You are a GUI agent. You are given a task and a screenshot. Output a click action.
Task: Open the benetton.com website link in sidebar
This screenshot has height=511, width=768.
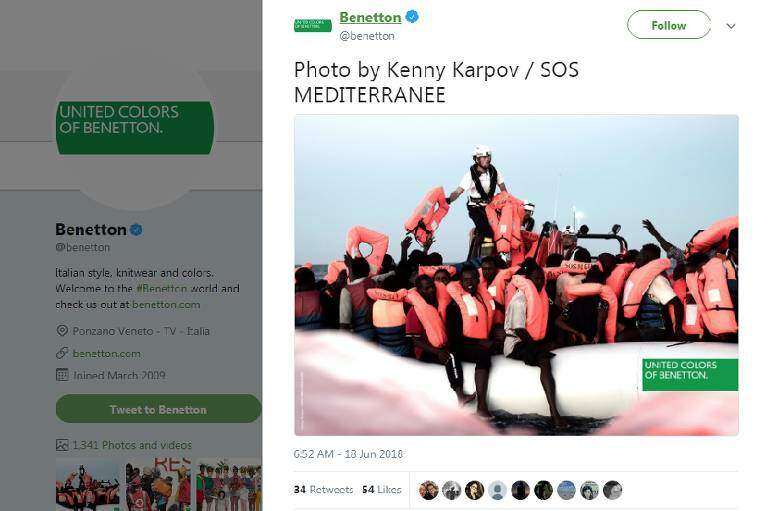[x=106, y=353]
